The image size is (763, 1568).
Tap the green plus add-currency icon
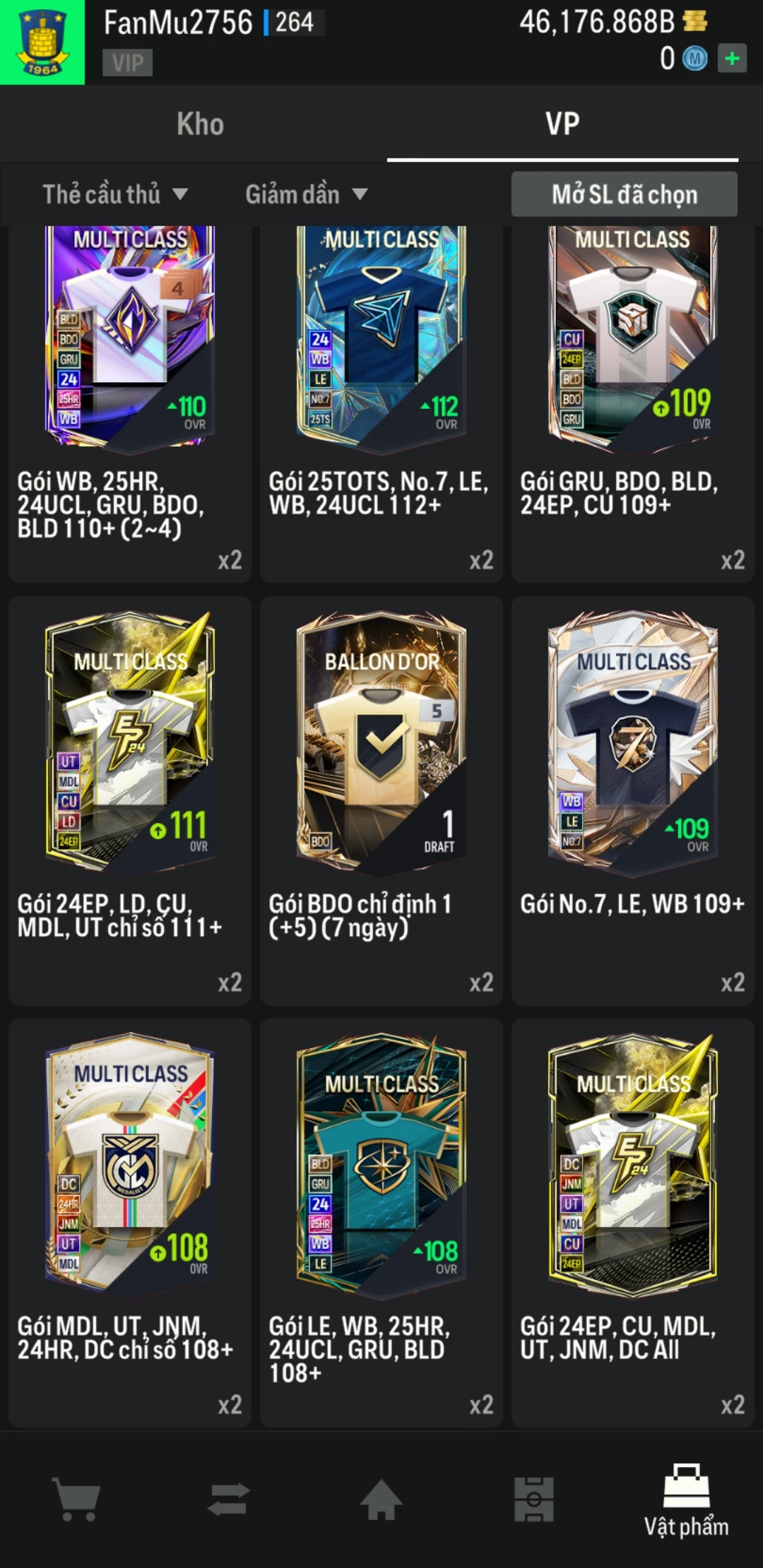point(732,58)
